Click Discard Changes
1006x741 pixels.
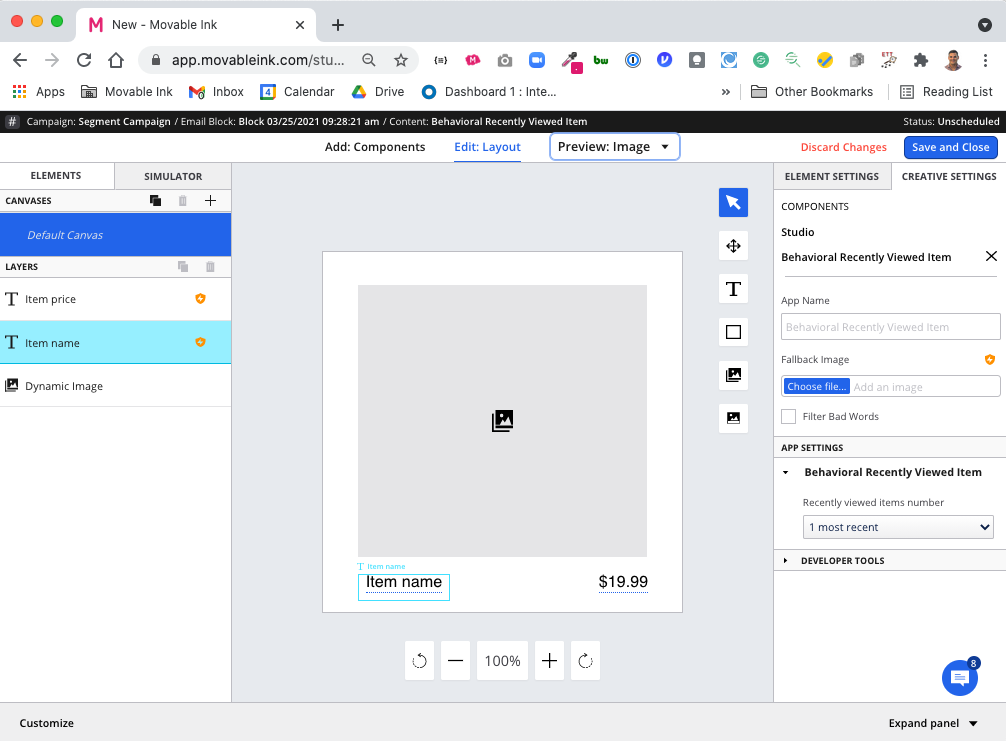[x=844, y=147]
